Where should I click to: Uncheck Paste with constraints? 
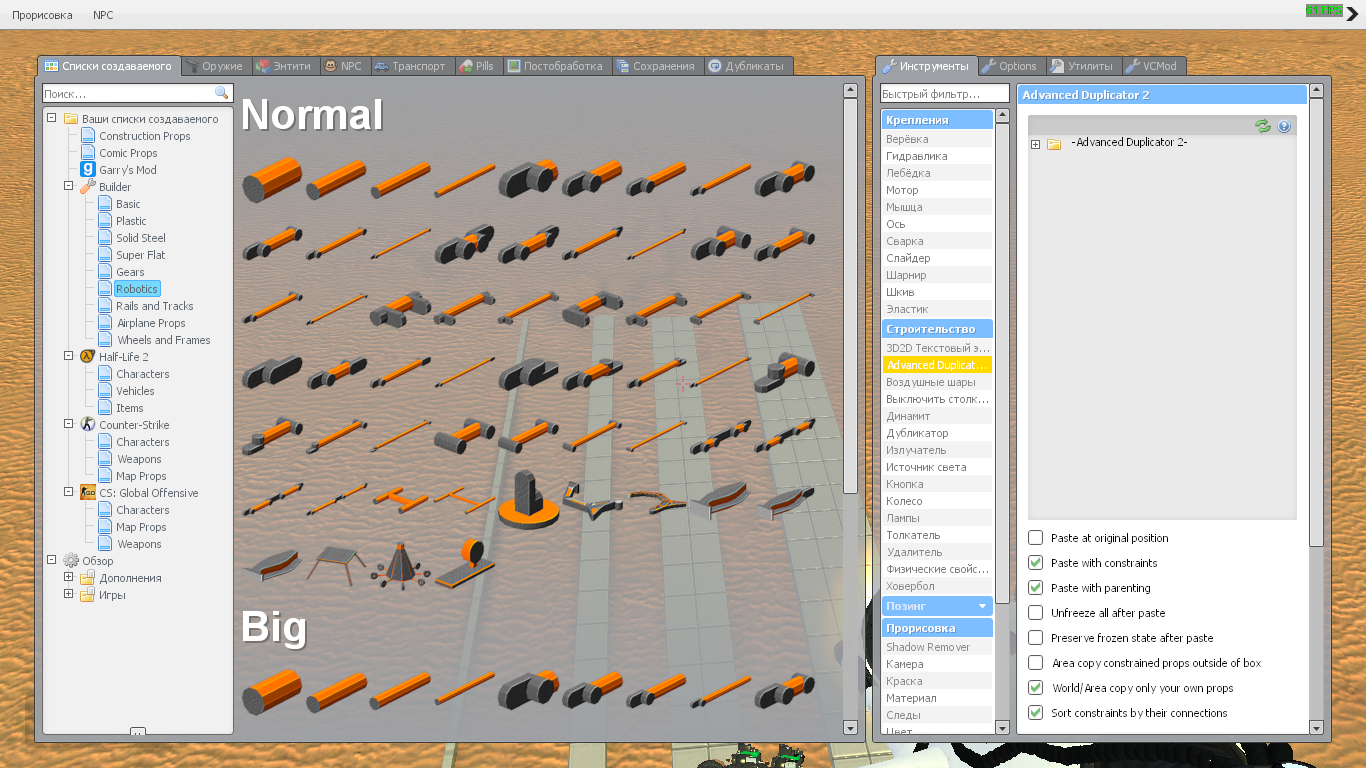tap(1036, 563)
